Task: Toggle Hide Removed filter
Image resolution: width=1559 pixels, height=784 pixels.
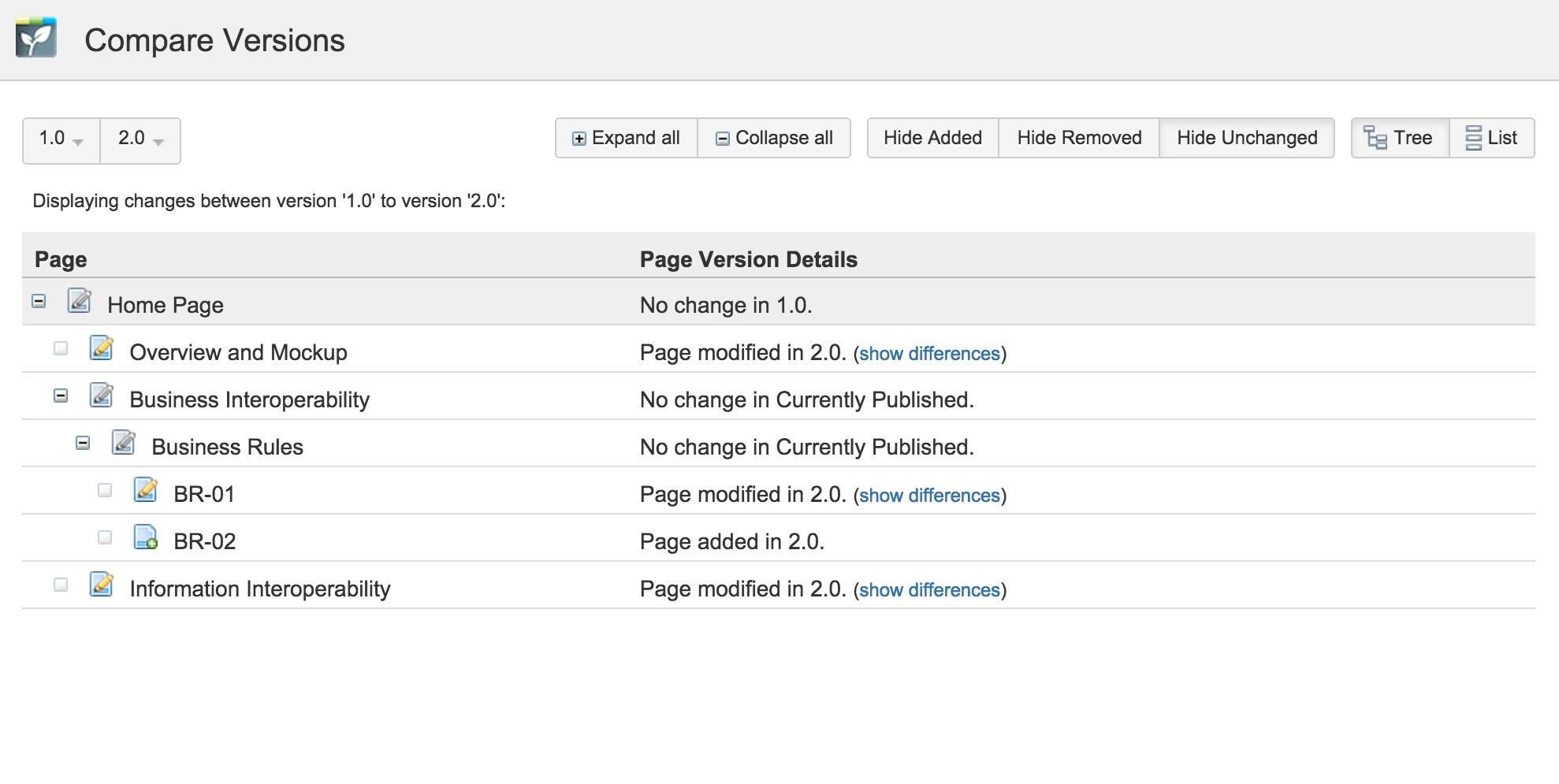Action: tap(1079, 138)
